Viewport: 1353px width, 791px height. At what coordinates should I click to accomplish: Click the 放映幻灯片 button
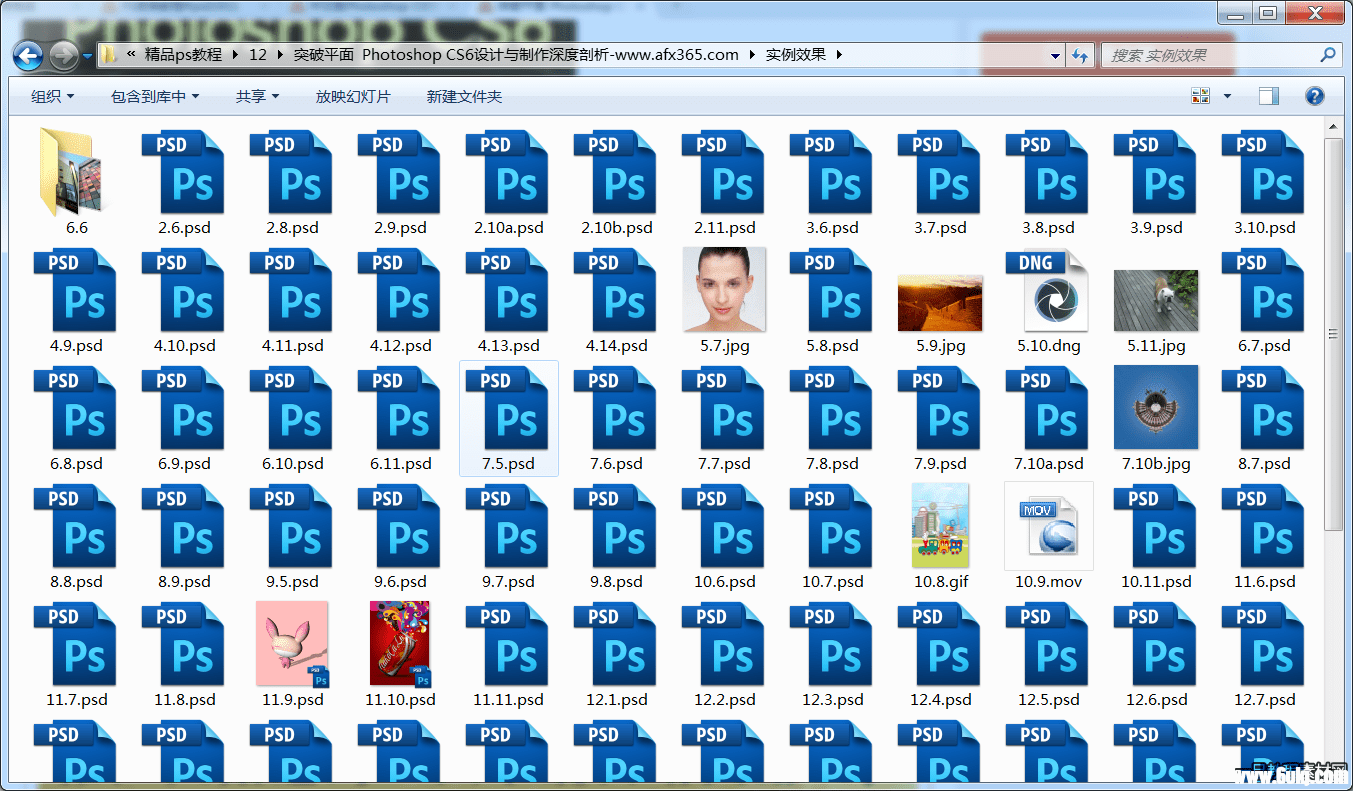pos(353,96)
